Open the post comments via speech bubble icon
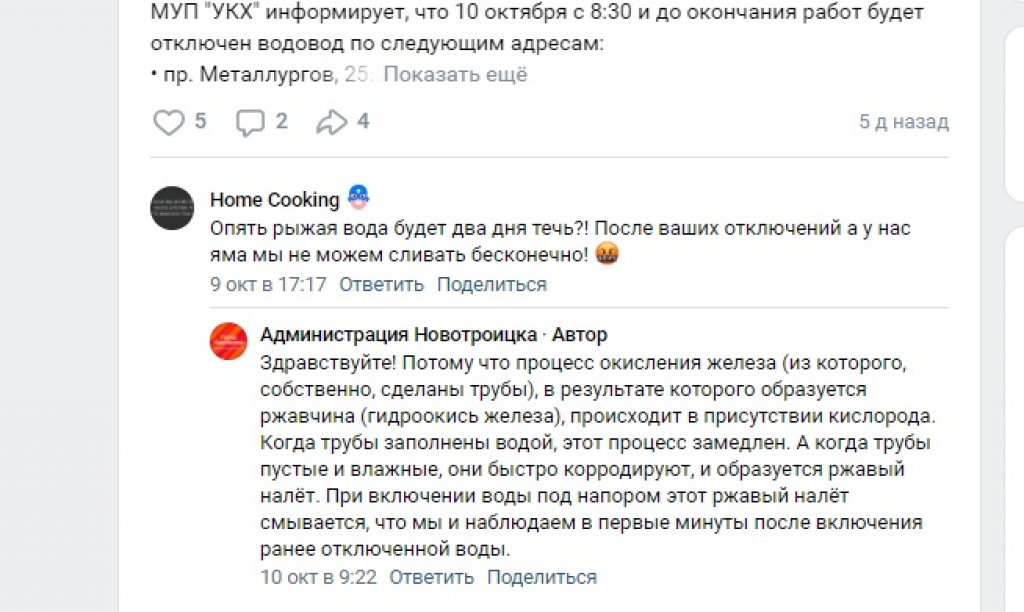Viewport: 1024px width, 612px height. coord(249,122)
